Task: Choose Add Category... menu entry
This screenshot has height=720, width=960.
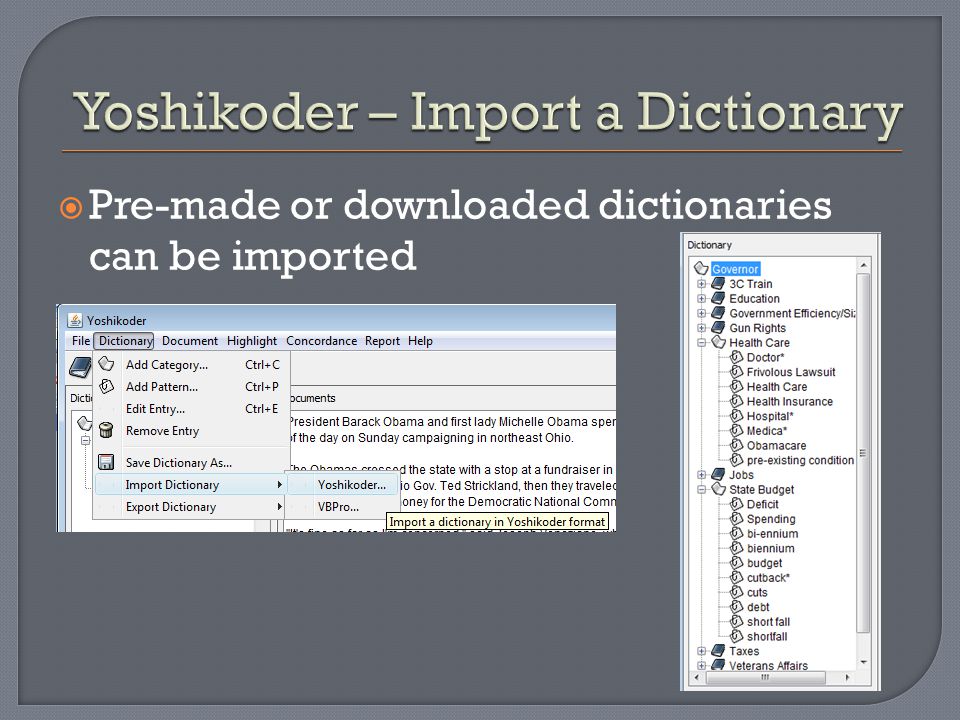Action: (x=192, y=365)
